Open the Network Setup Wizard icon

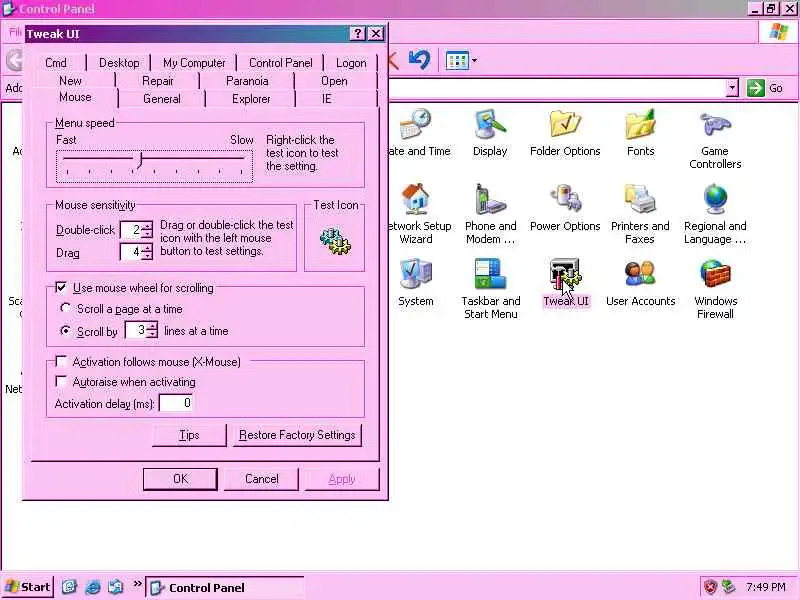pos(416,199)
